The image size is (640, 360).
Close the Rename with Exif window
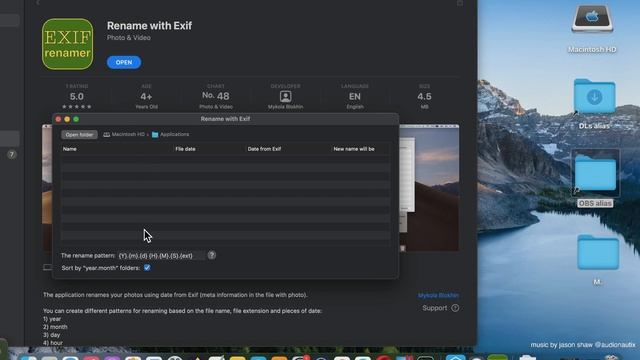coord(58,119)
